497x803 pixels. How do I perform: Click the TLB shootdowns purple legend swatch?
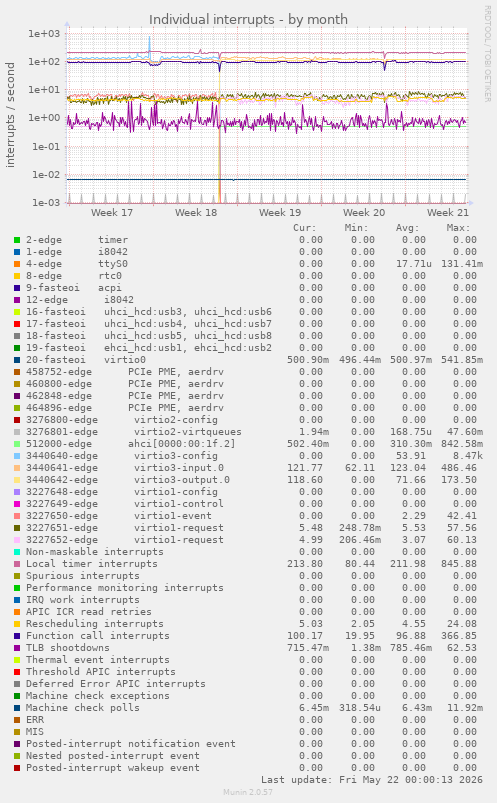(x=17, y=648)
